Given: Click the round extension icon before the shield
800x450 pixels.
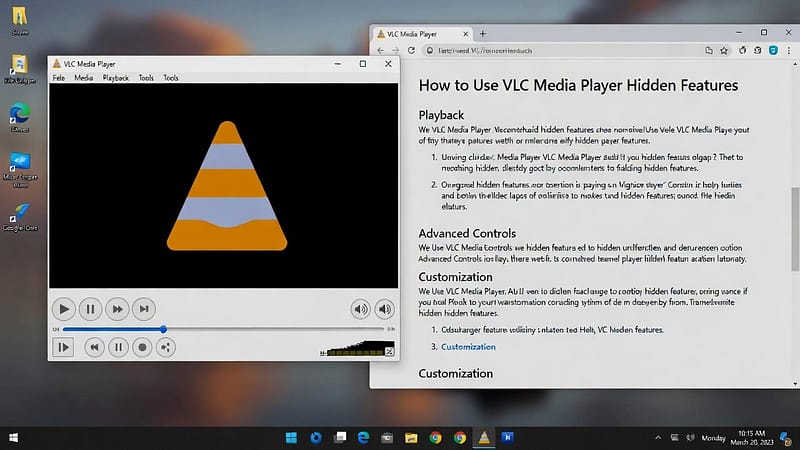Looking at the screenshot, I should [758, 50].
